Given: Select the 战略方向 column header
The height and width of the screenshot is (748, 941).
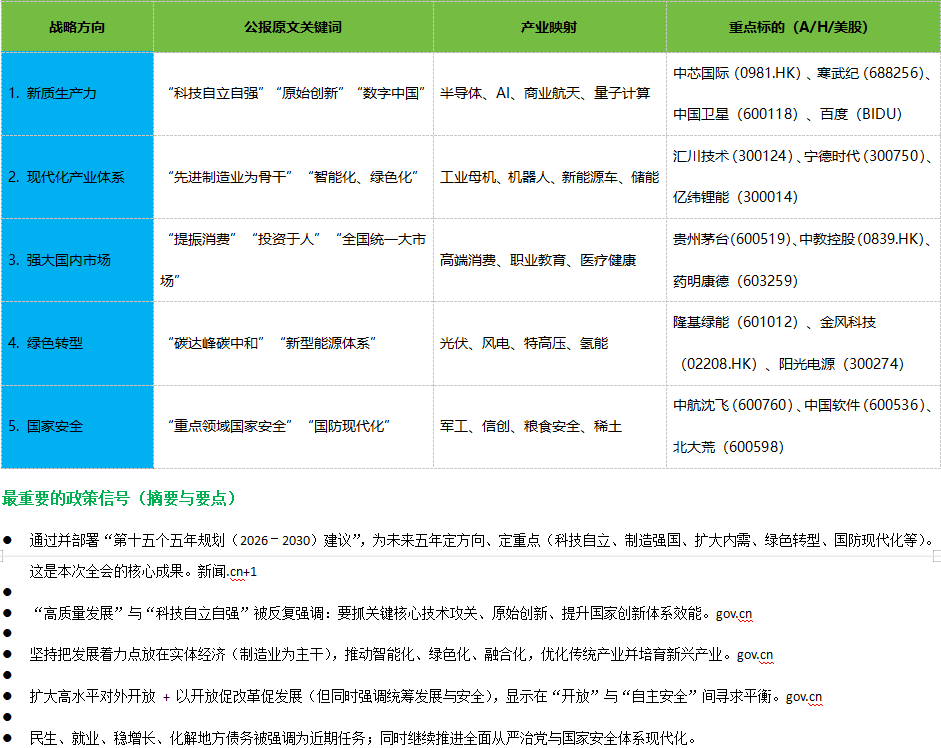Looking at the screenshot, I should pos(76,27).
